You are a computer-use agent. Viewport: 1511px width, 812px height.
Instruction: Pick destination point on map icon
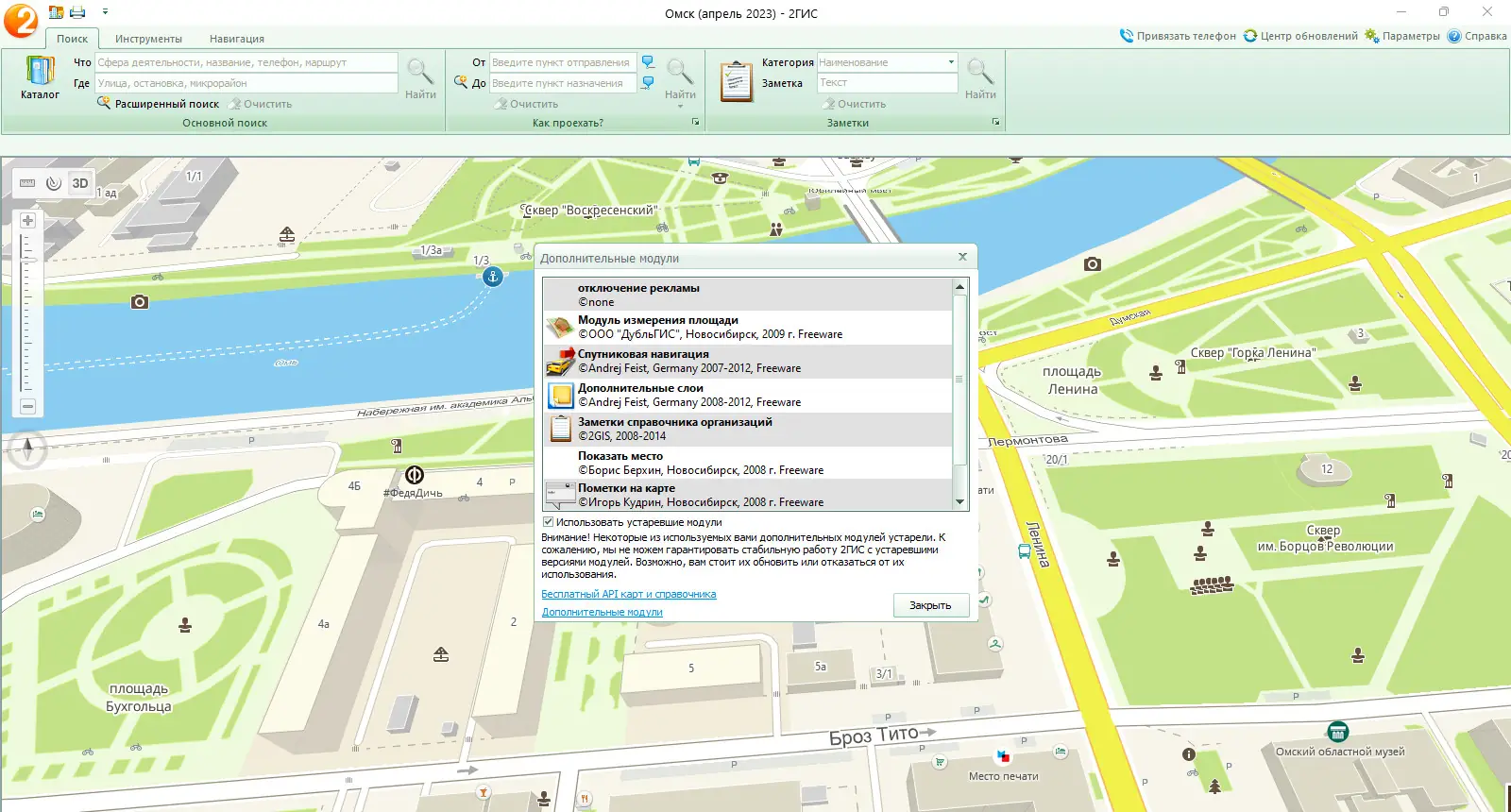pyautogui.click(x=648, y=83)
